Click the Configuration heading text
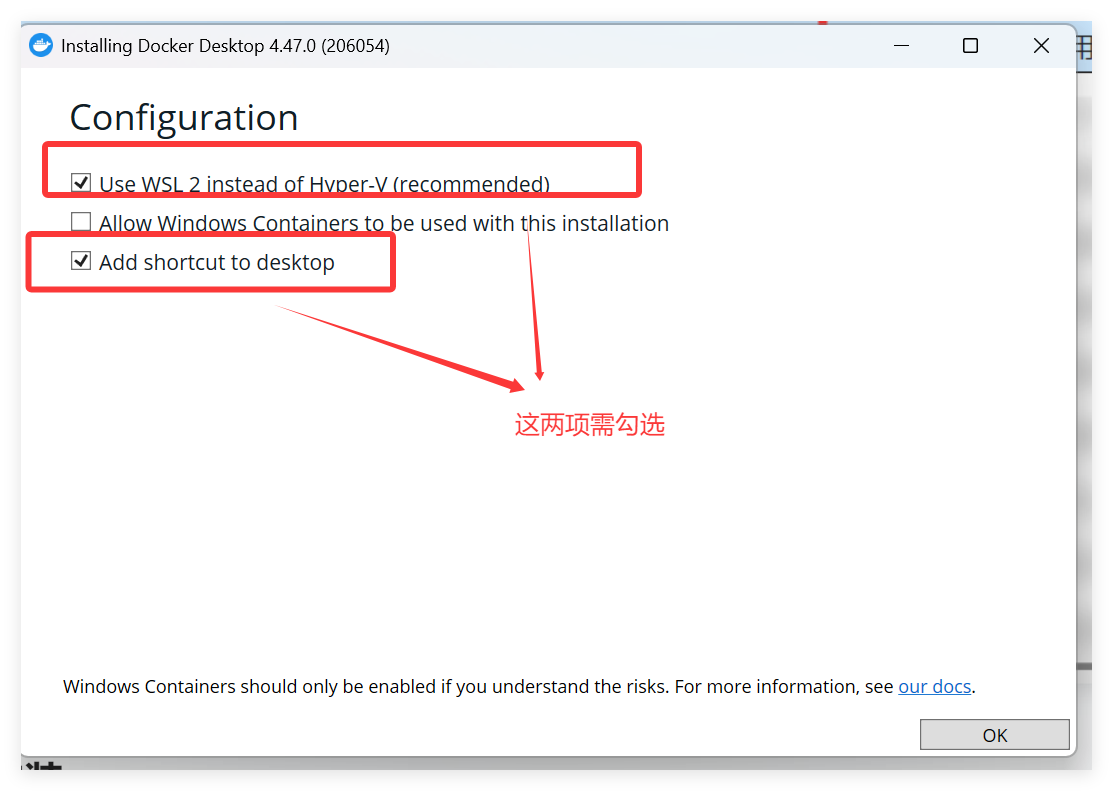Viewport: 1113px width, 791px height. [184, 118]
